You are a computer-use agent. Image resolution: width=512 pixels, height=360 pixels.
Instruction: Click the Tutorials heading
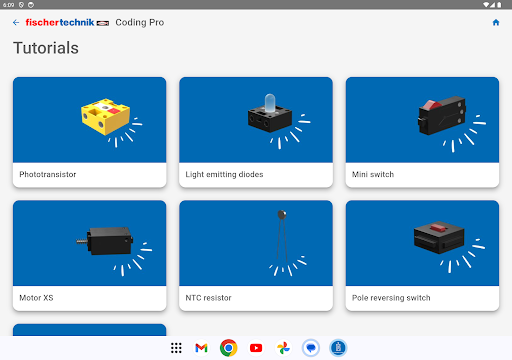click(x=46, y=48)
